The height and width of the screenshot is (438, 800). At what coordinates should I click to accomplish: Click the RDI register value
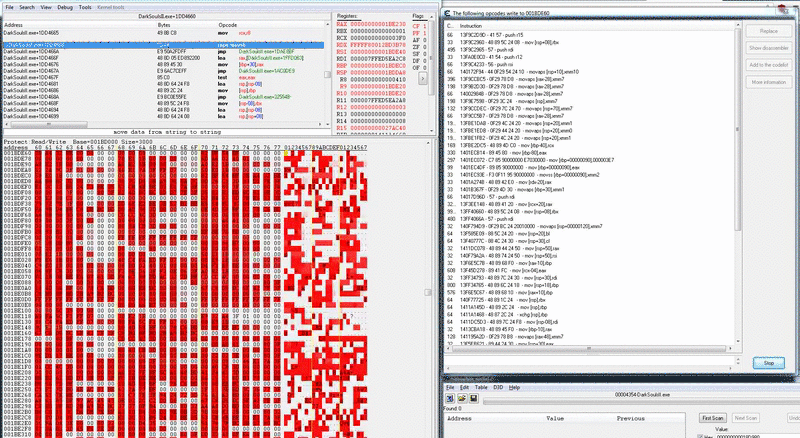pyautogui.click(x=378, y=59)
